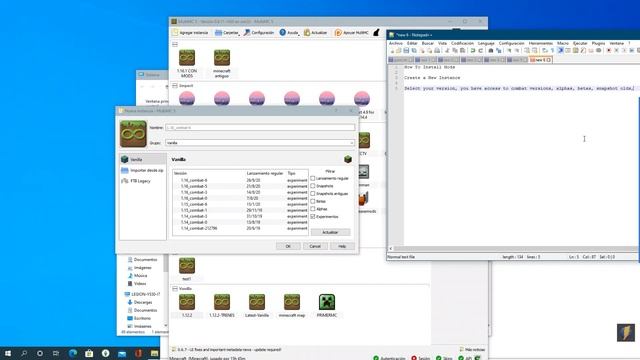Screen dimensions: 640x360
Task: Click the Save icon in Notepad++ toolbar
Action: 406,51
